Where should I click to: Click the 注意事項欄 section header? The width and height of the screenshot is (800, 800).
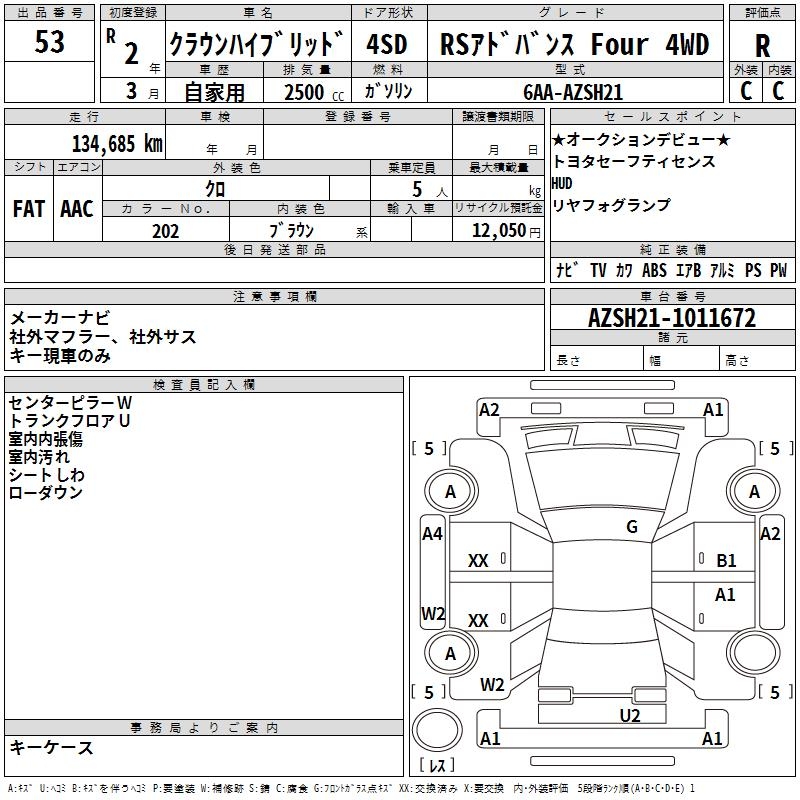[274, 297]
